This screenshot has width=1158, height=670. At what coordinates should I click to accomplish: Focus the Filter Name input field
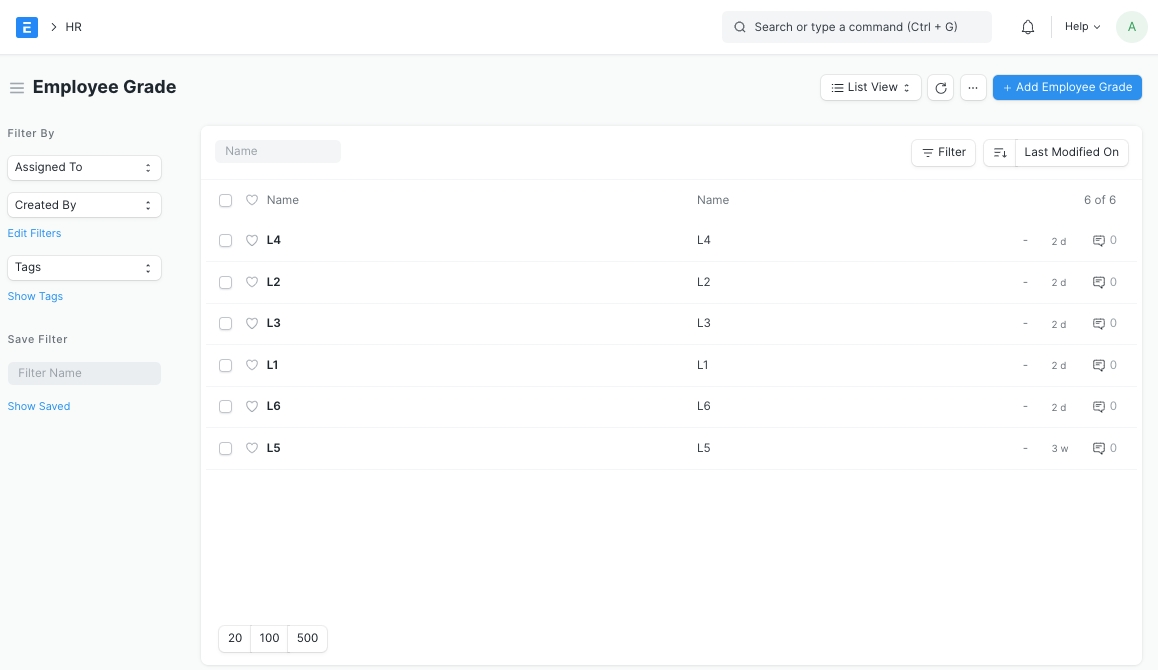pos(84,373)
